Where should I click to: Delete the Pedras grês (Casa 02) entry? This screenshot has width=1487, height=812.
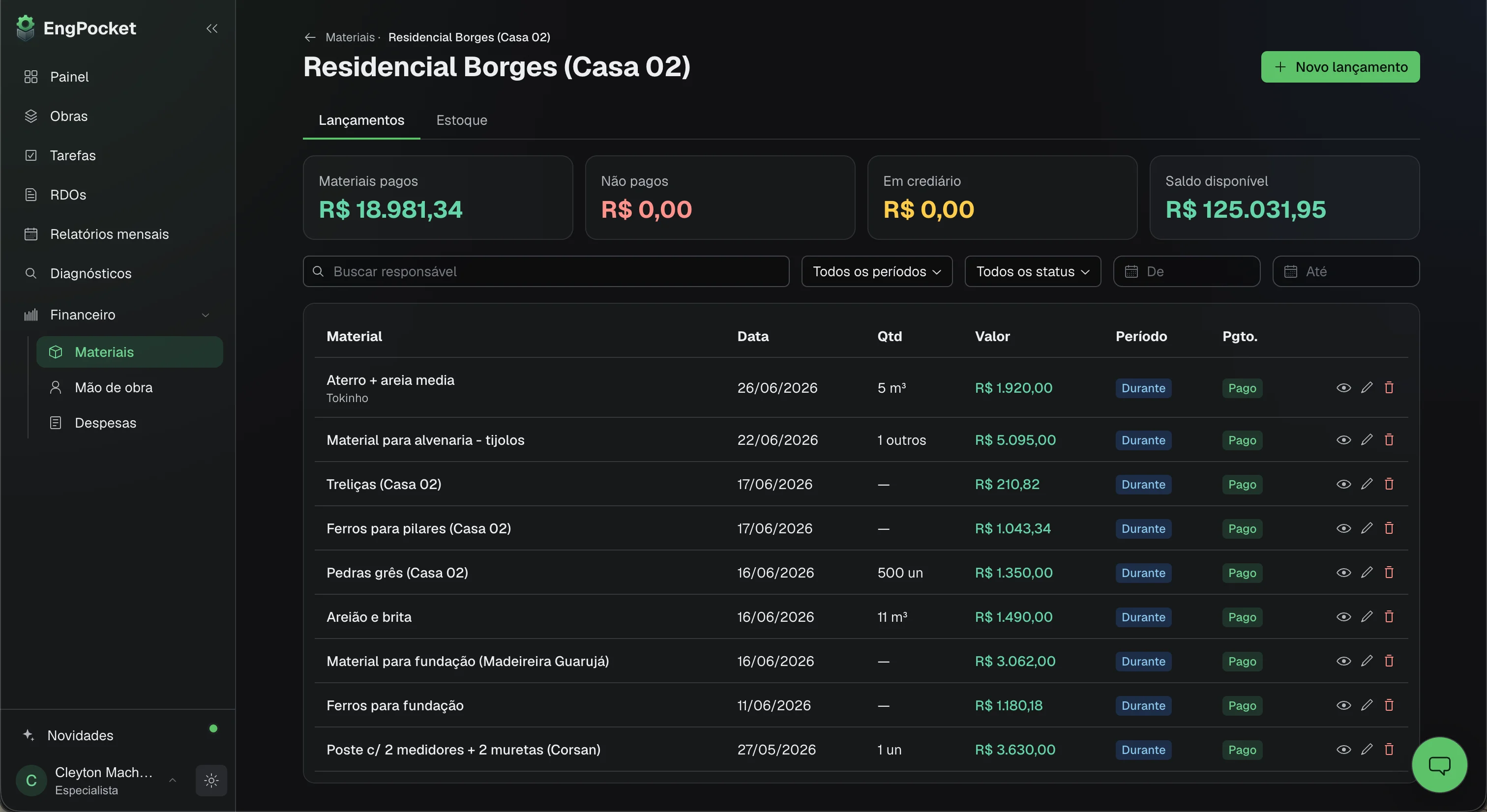click(x=1389, y=573)
